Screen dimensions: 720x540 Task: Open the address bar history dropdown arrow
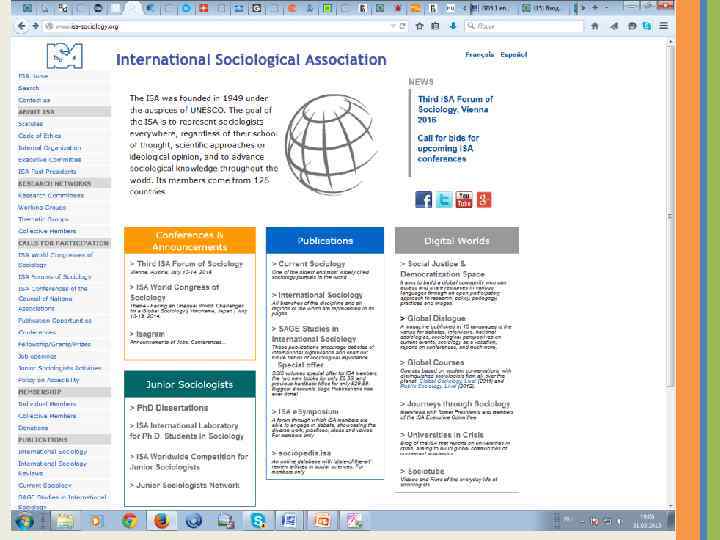tap(393, 26)
